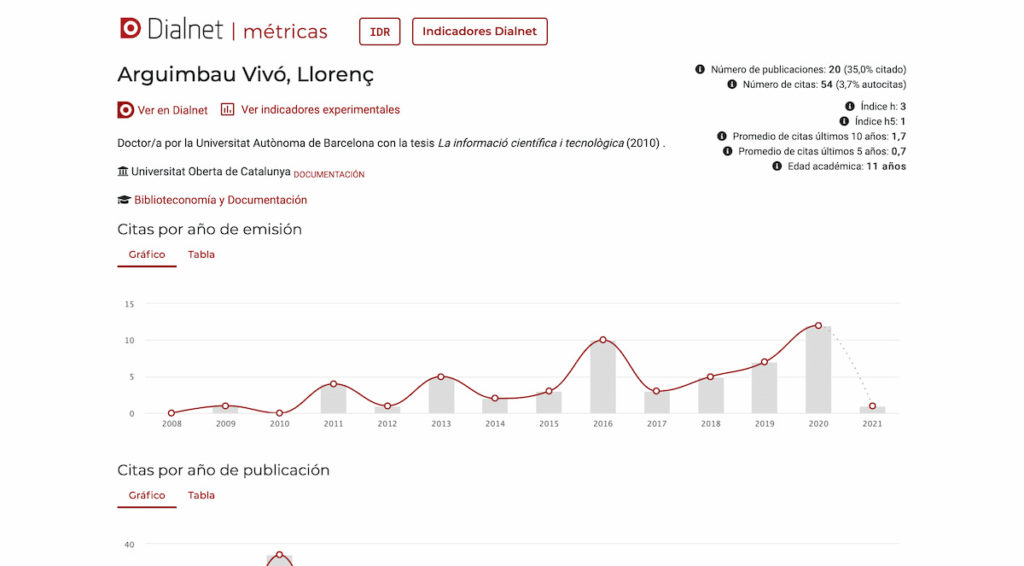Click info icon next to Índice h5
The image size is (1024, 566).
click(844, 121)
